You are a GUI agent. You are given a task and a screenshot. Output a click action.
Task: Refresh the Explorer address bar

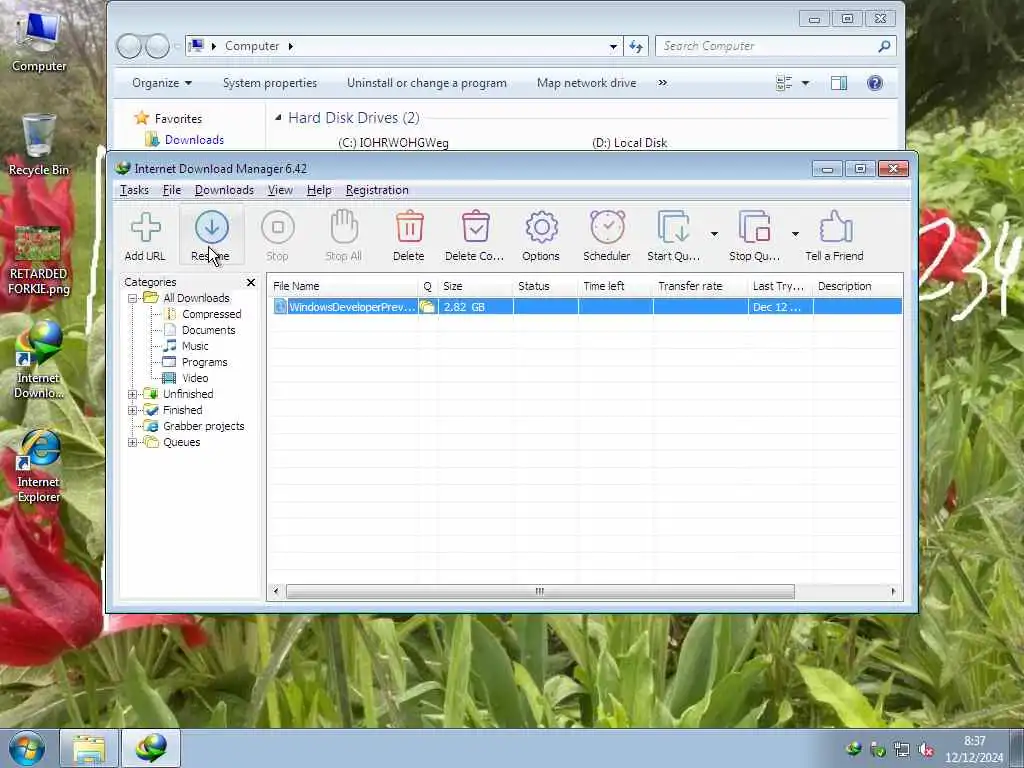(x=635, y=46)
